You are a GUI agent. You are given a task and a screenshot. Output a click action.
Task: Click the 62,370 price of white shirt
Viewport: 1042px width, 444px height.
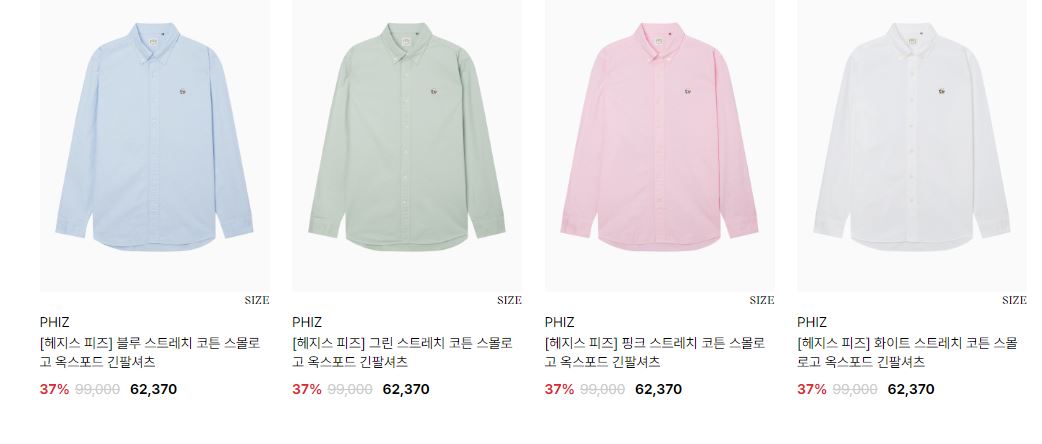[911, 389]
